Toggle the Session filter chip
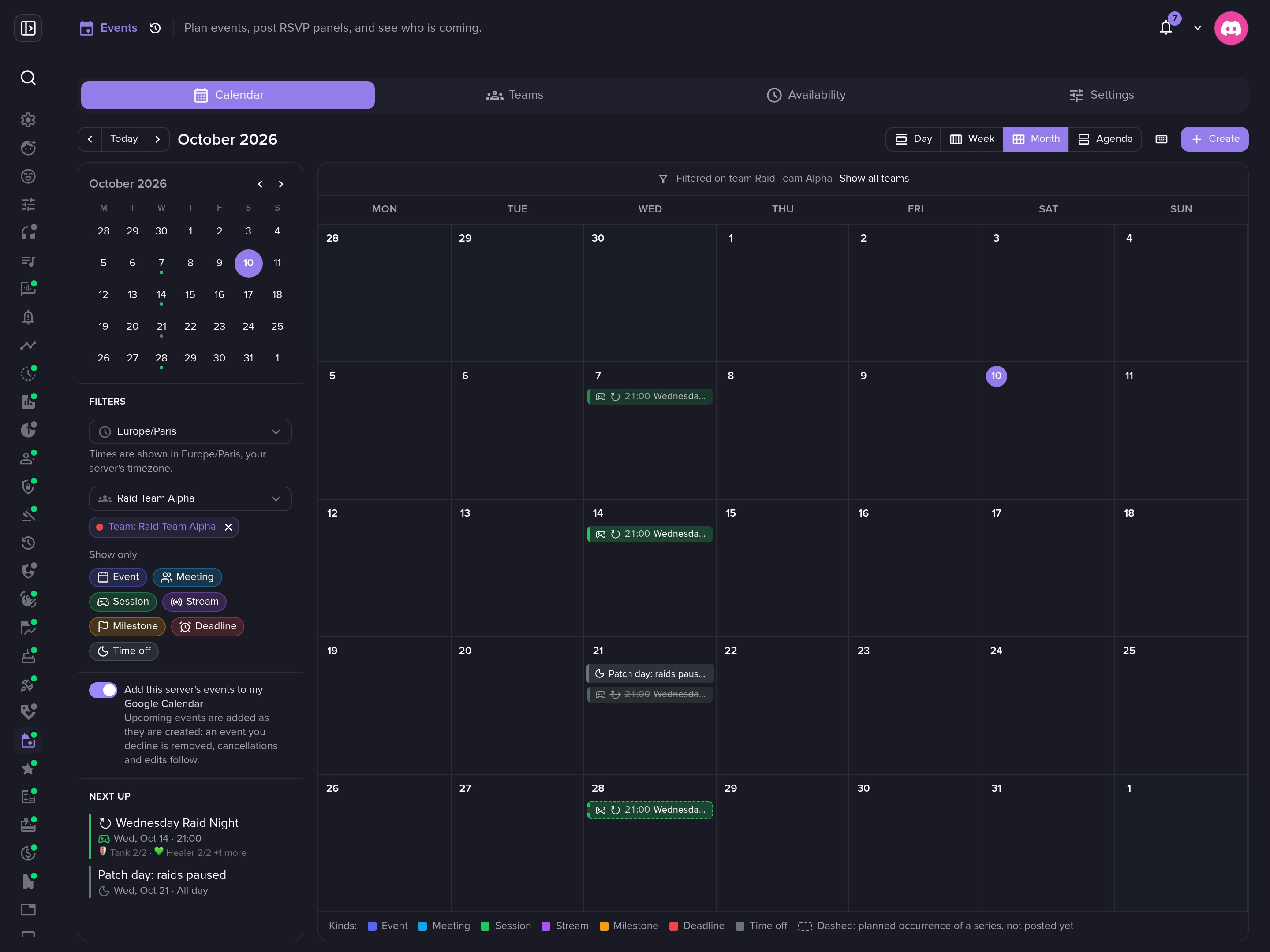The width and height of the screenshot is (1270, 952). coord(123,601)
